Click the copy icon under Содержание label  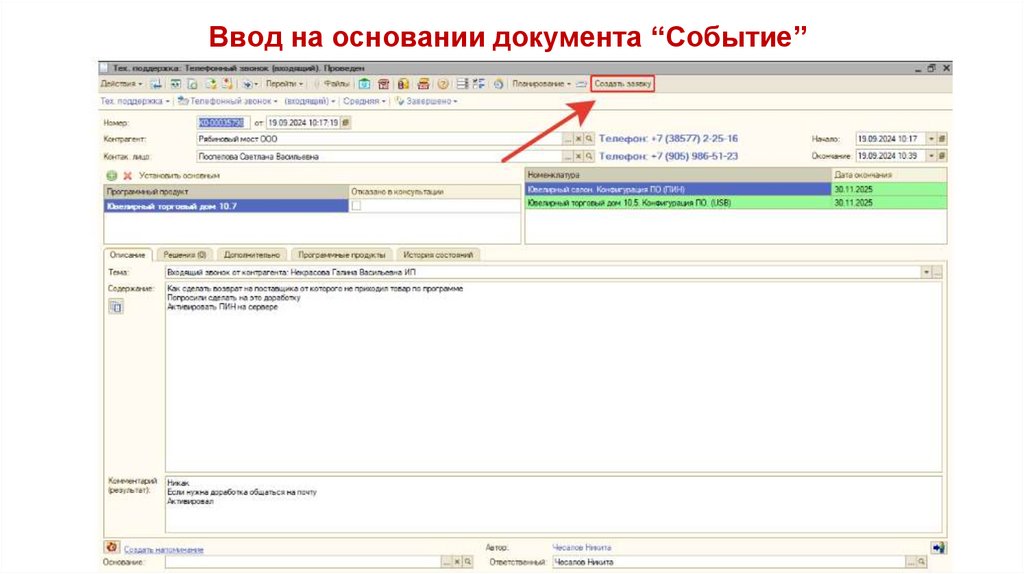click(x=116, y=307)
